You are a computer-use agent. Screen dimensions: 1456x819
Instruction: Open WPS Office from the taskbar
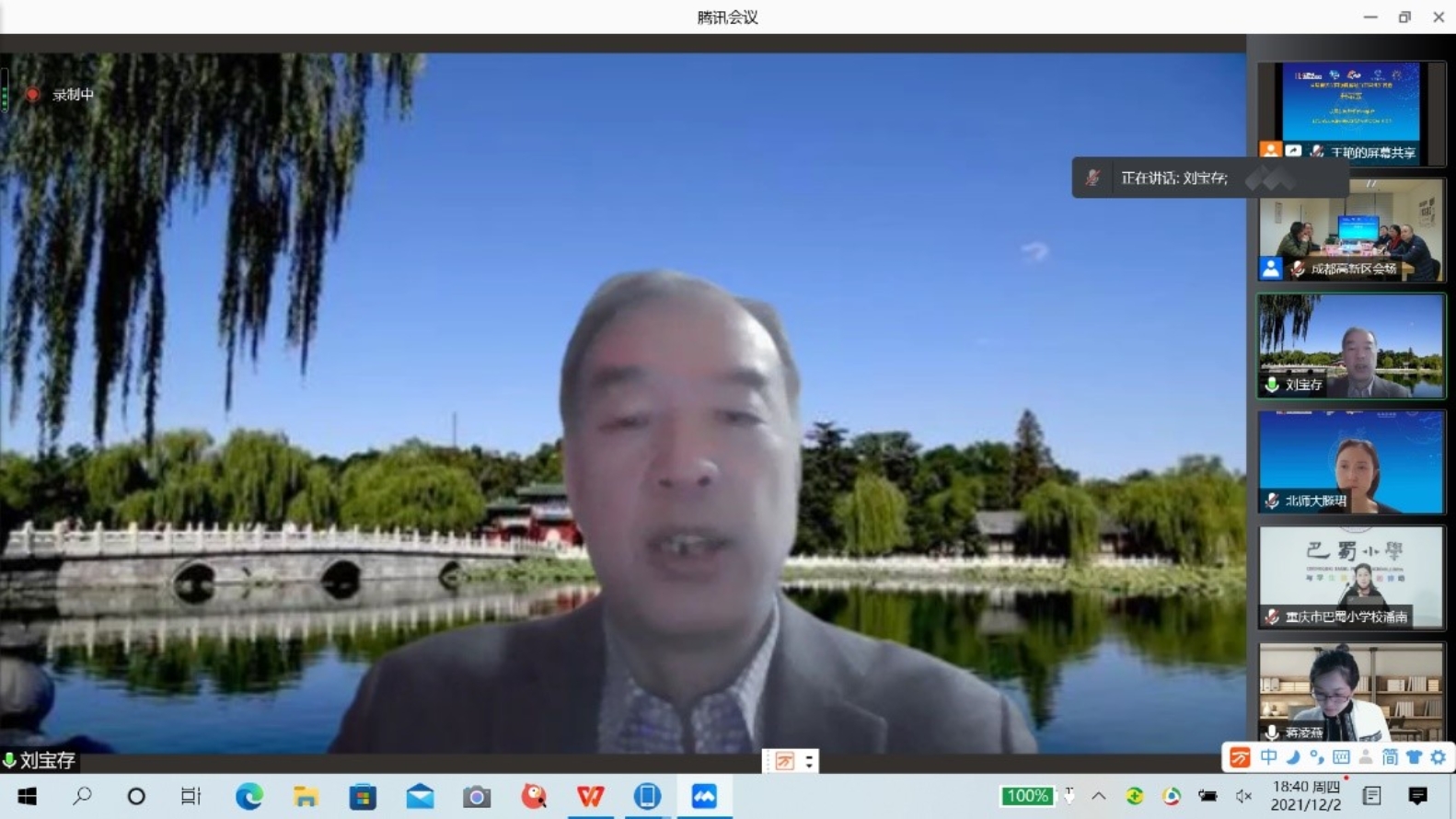point(590,796)
